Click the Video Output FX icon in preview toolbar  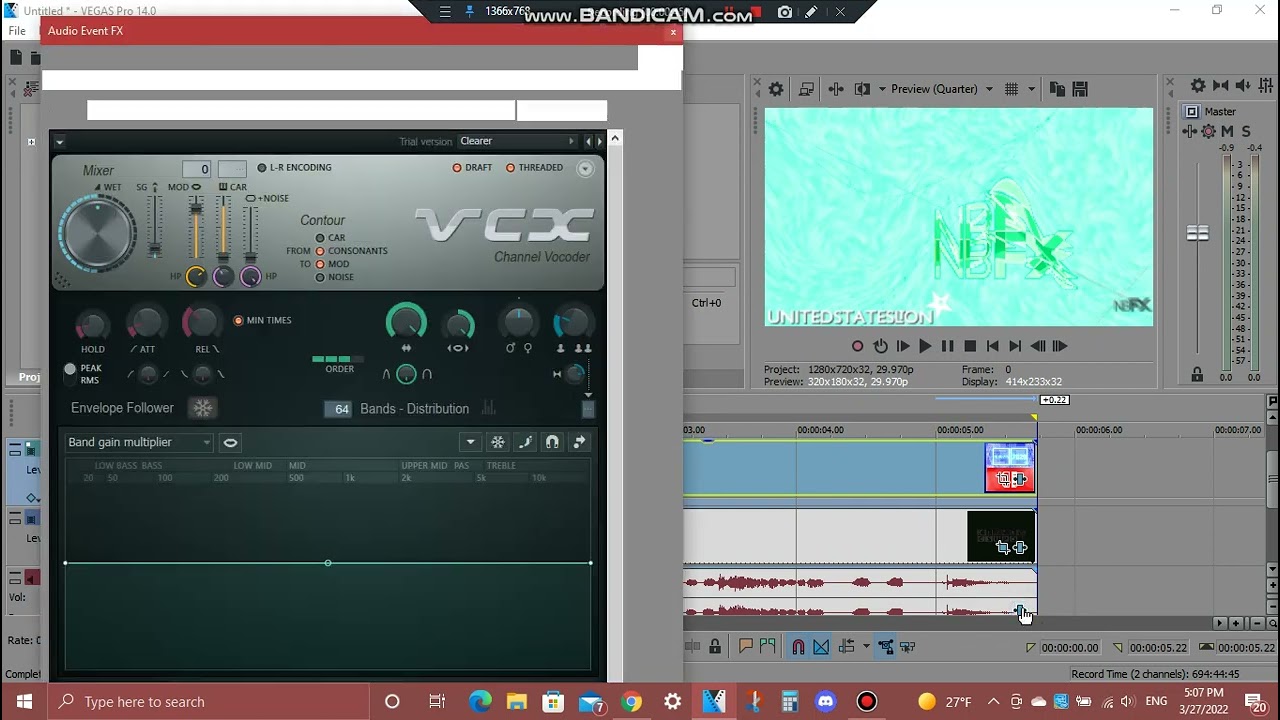(836, 89)
